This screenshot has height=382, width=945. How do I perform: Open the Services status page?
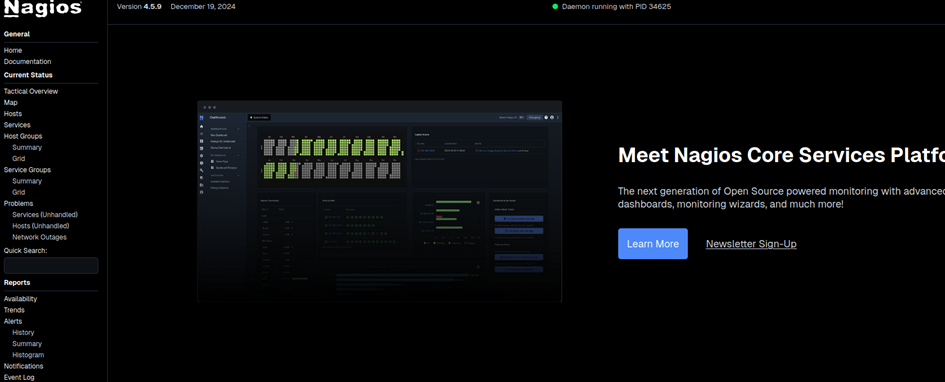pyautogui.click(x=17, y=125)
